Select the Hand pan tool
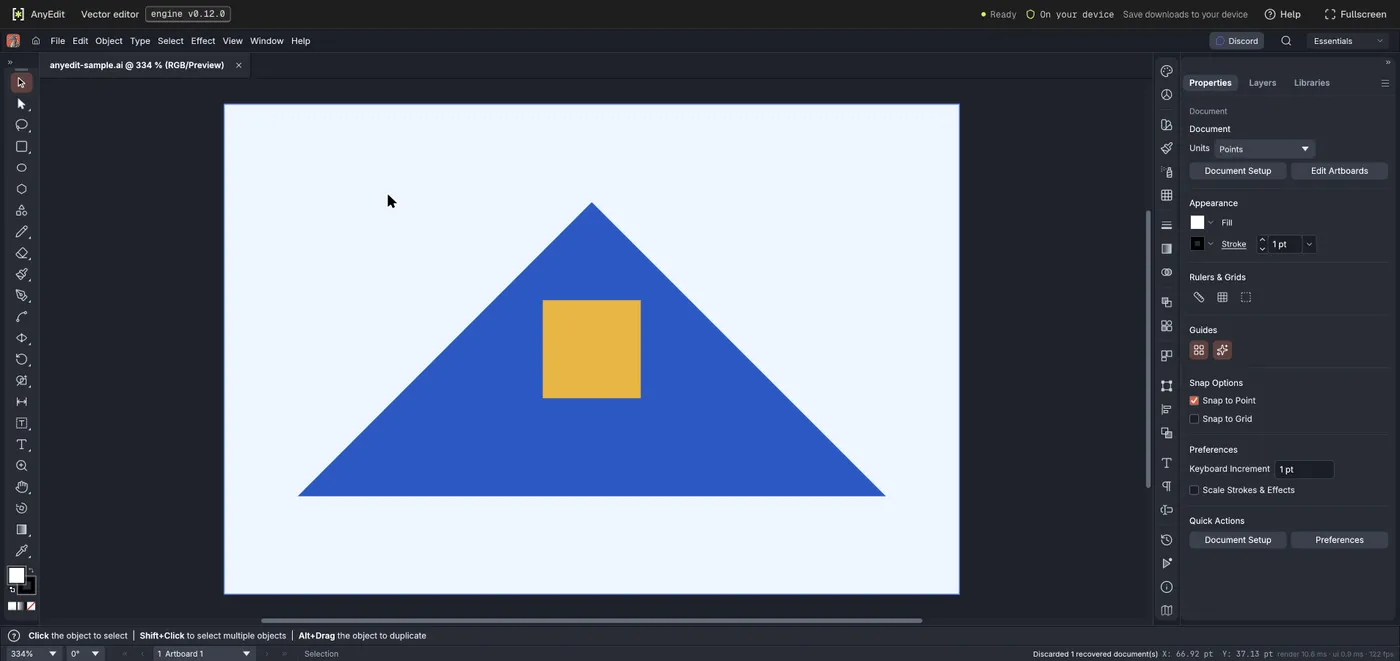The image size is (1400, 661). tap(21, 487)
